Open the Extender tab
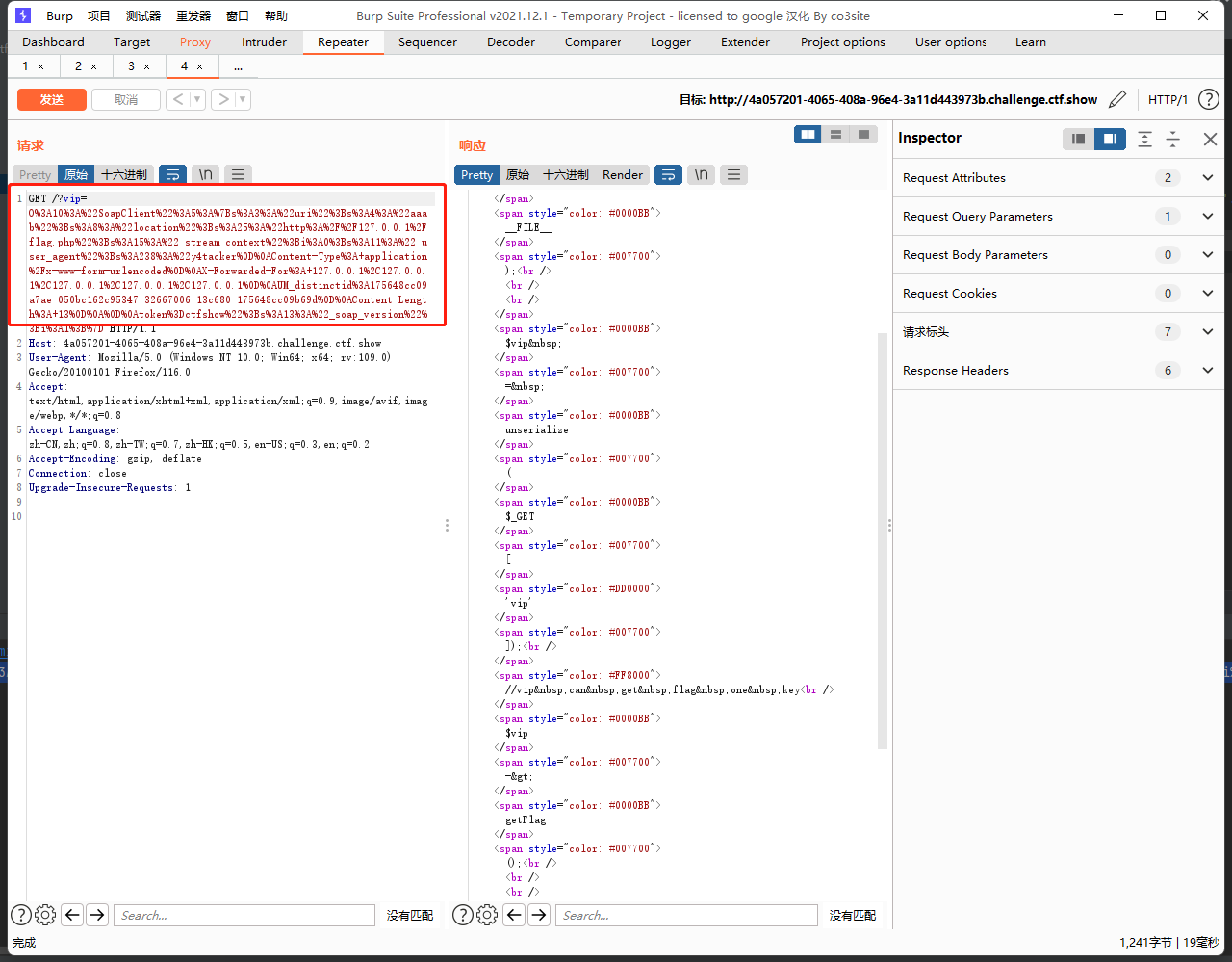 click(x=746, y=42)
